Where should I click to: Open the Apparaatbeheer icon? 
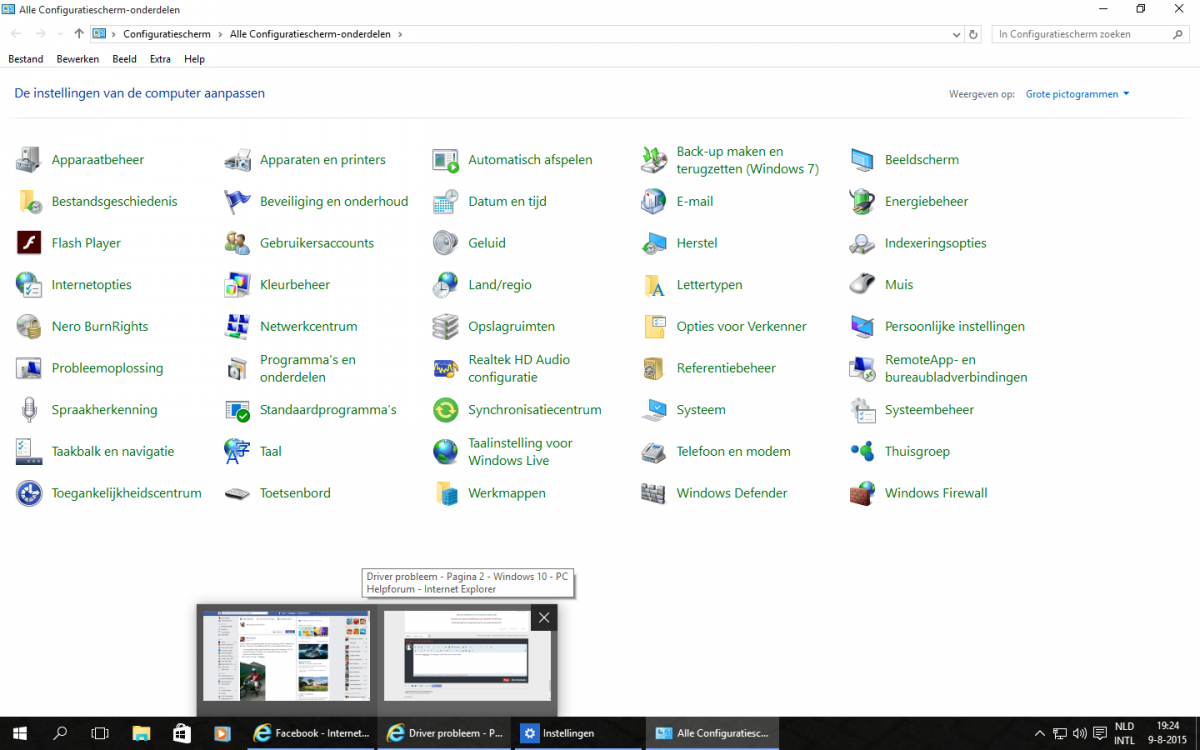29,160
